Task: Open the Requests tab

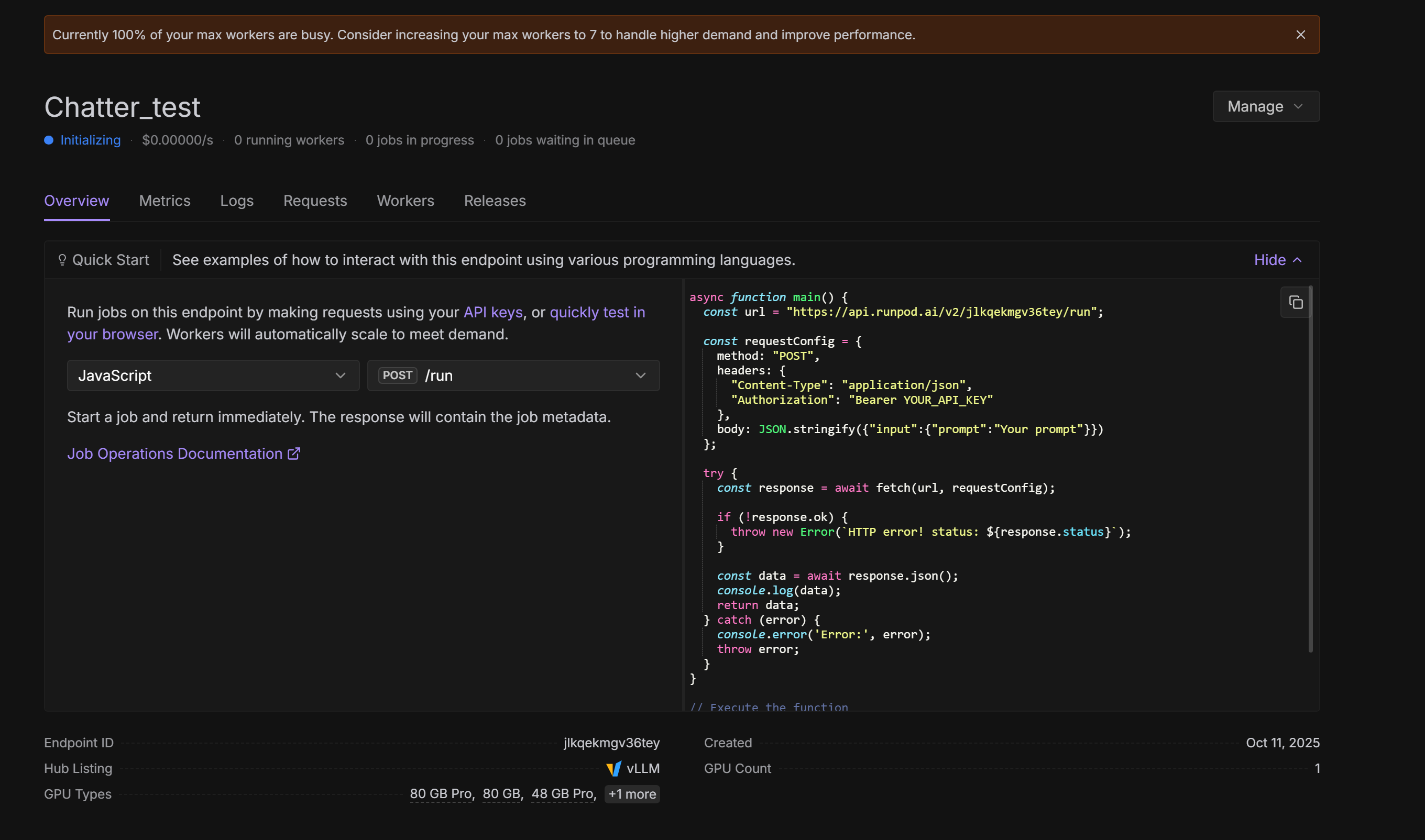Action: [x=315, y=201]
